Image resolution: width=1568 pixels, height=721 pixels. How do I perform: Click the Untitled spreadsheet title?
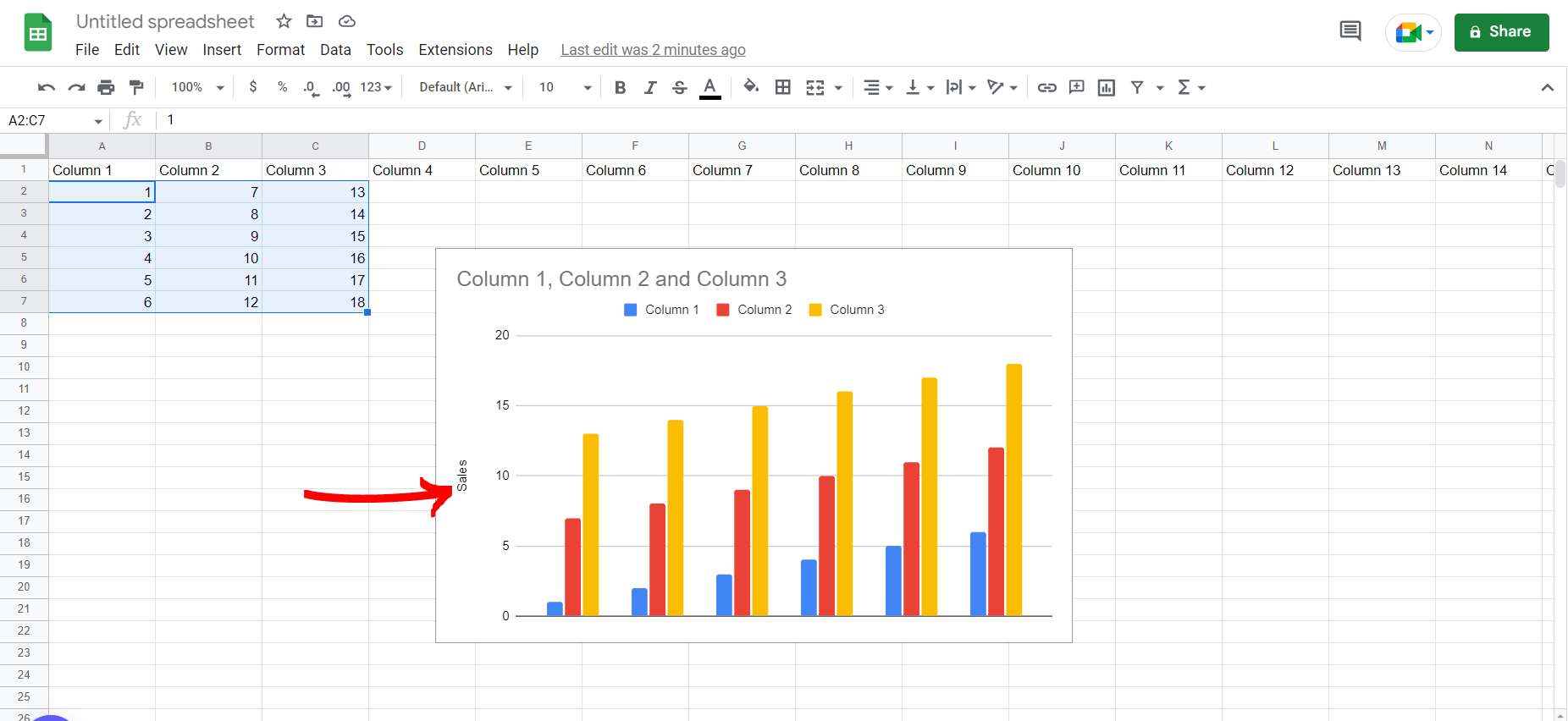click(165, 21)
